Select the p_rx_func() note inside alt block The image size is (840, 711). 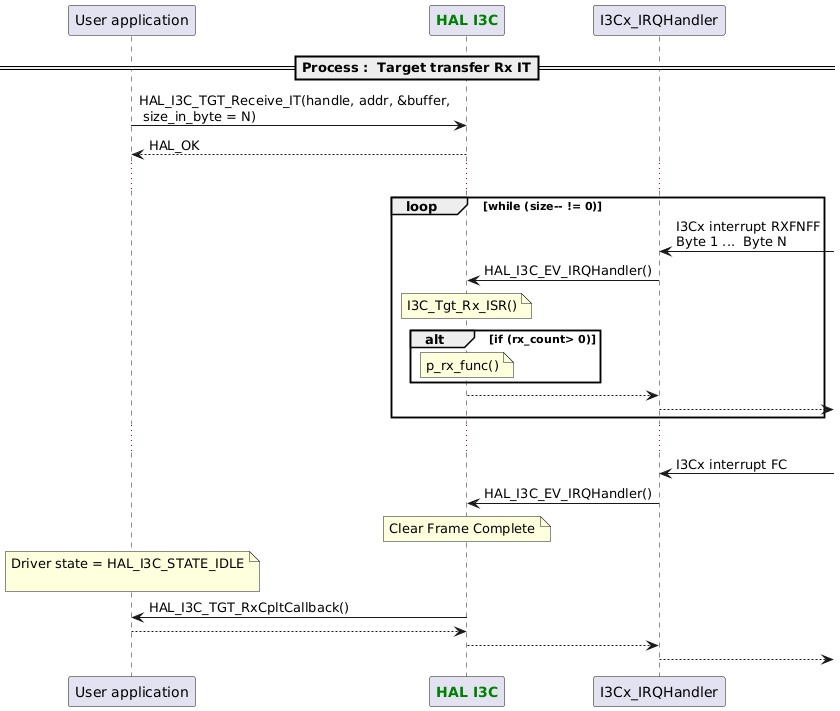coord(463,365)
